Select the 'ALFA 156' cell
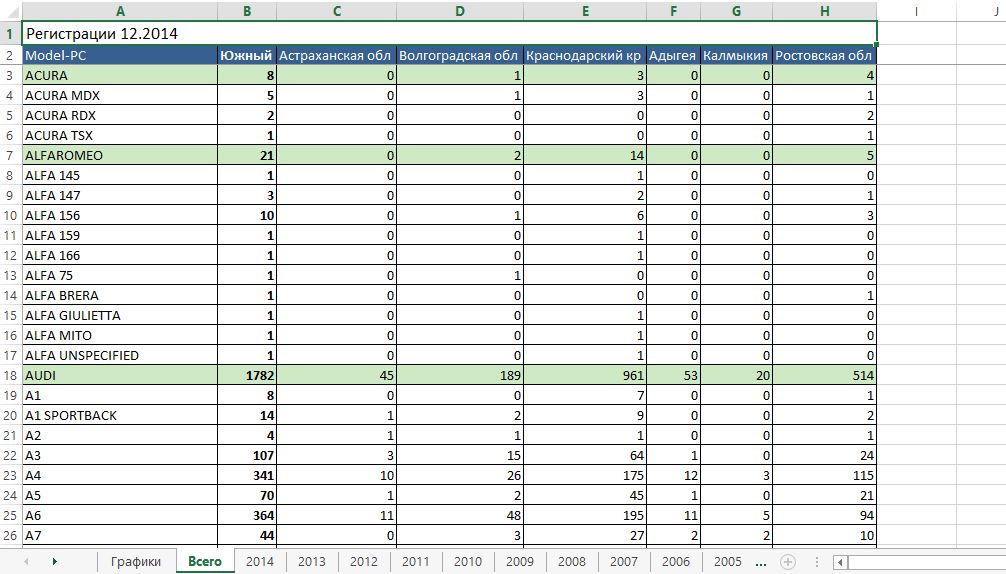Image resolution: width=1006 pixels, height=574 pixels. (120, 215)
